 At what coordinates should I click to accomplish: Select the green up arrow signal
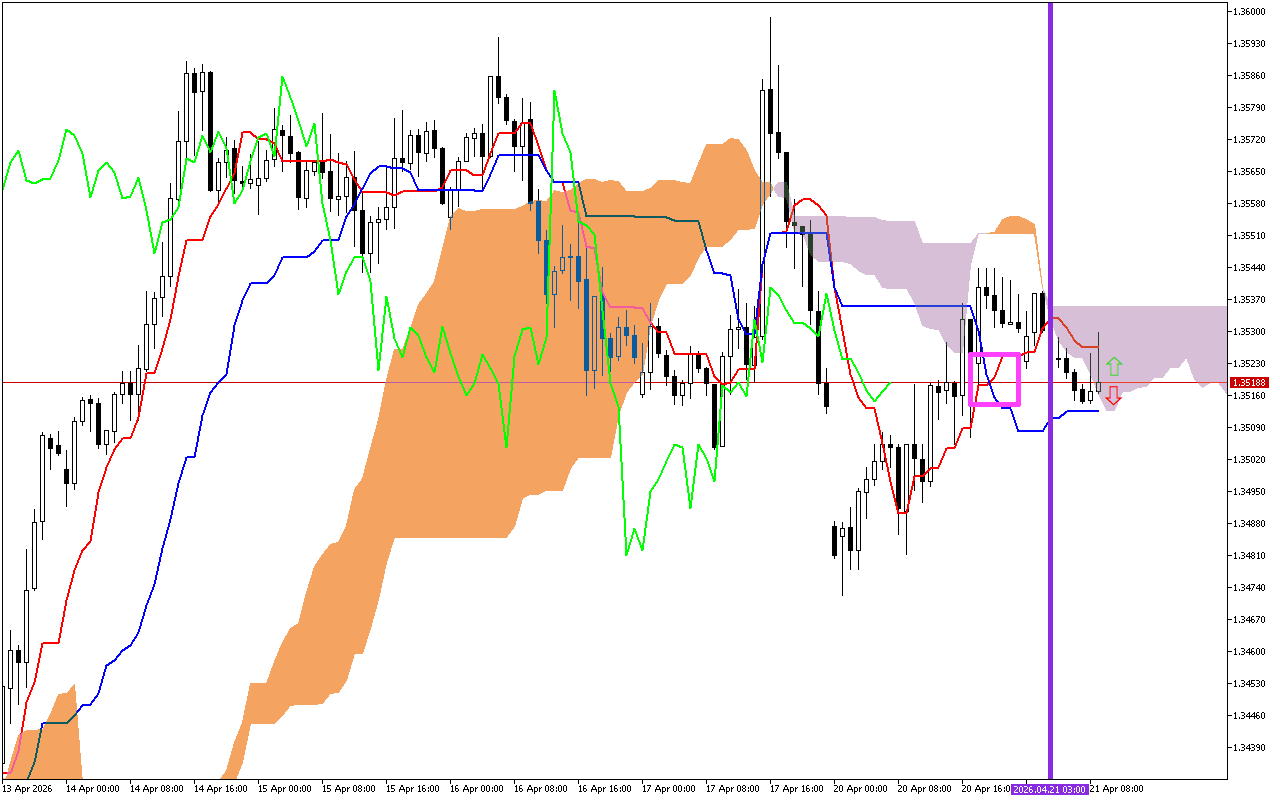tap(1115, 364)
